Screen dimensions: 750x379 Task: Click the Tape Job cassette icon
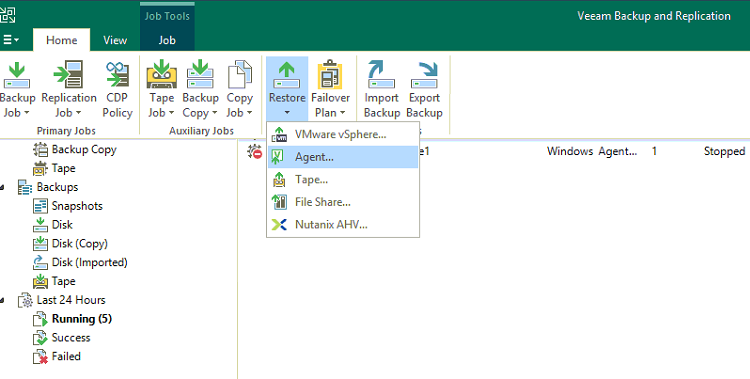click(x=162, y=75)
